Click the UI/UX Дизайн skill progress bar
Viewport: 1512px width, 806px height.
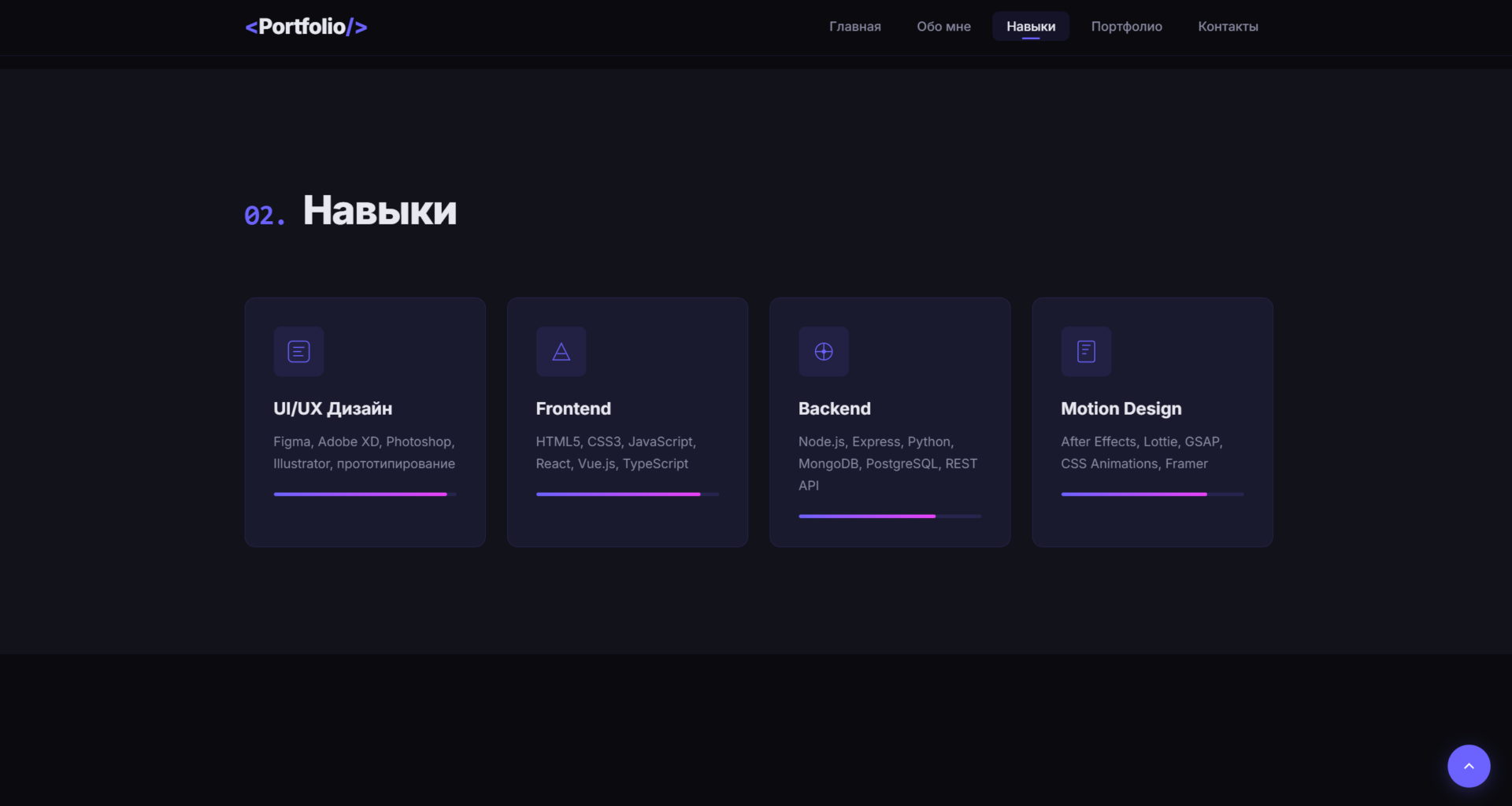point(365,494)
